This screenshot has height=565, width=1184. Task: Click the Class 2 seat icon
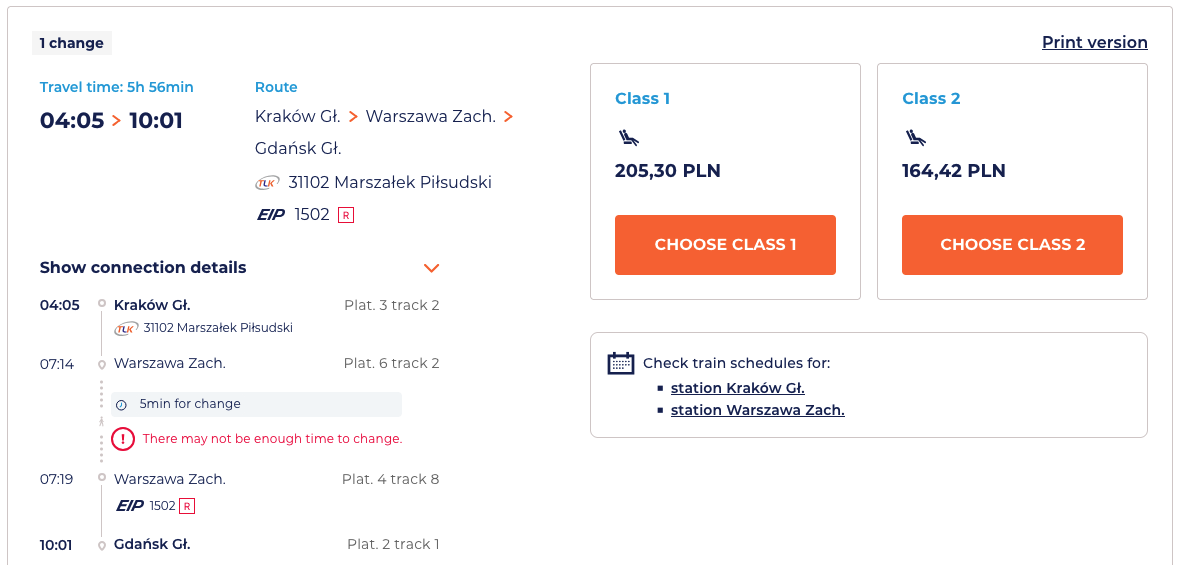click(916, 138)
